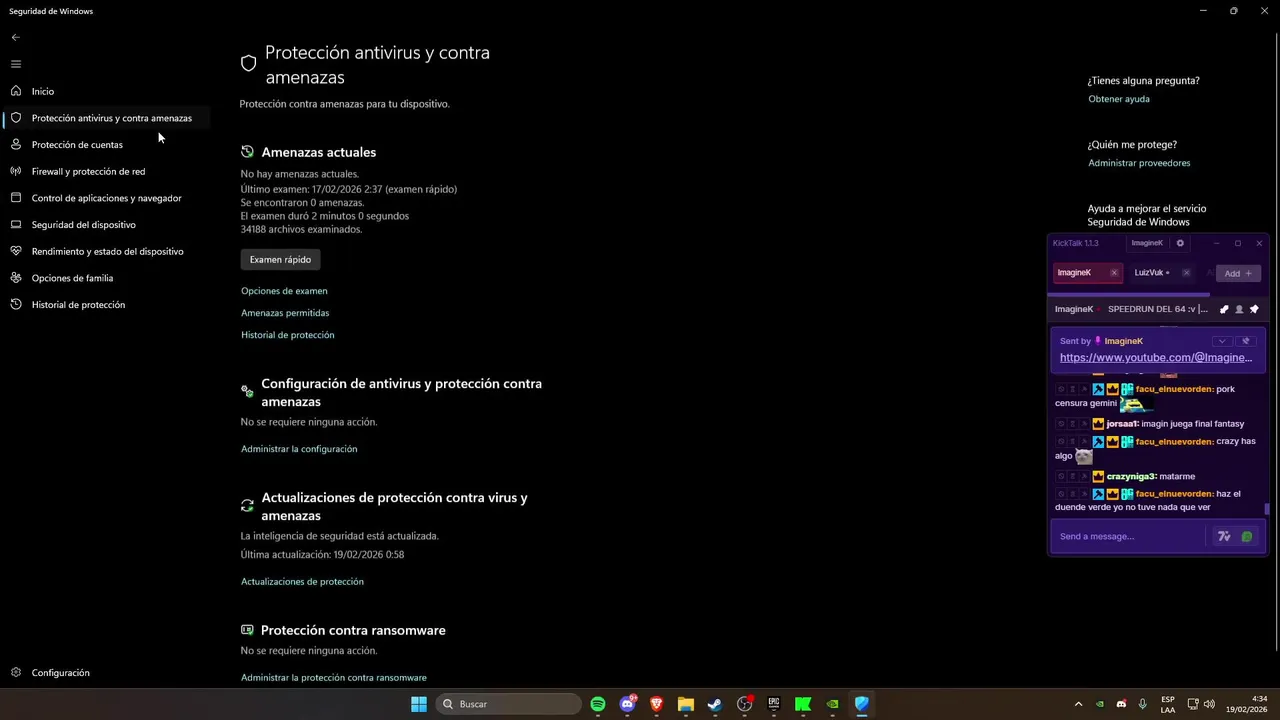Click the Configuración gear icon

point(15,673)
